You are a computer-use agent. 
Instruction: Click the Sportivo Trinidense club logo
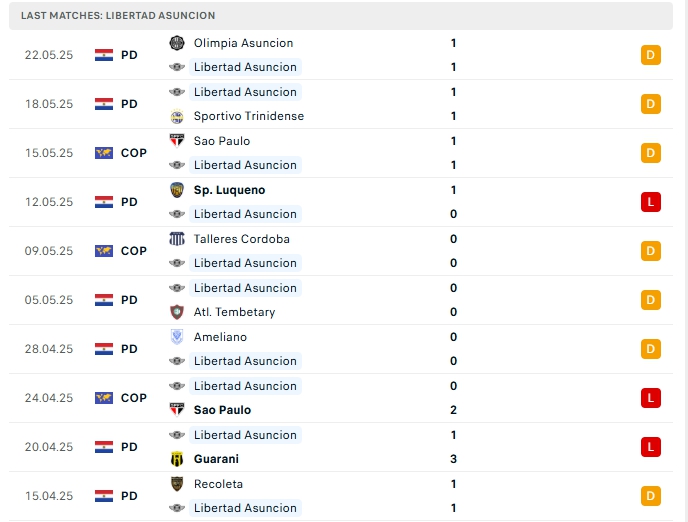click(177, 116)
